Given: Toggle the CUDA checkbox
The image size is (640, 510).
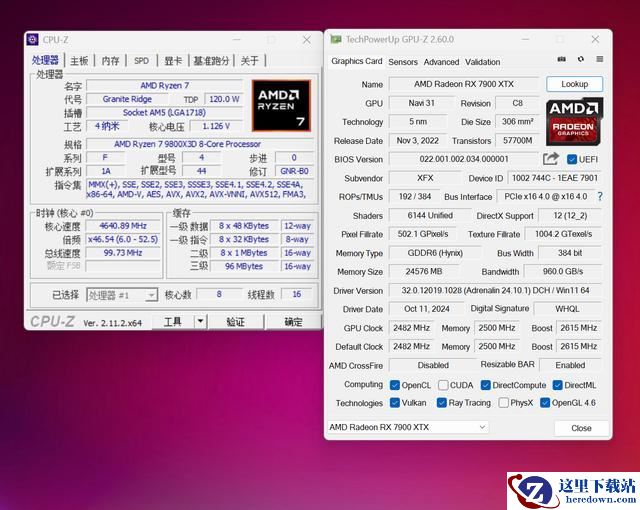Looking at the screenshot, I should click(x=443, y=385).
